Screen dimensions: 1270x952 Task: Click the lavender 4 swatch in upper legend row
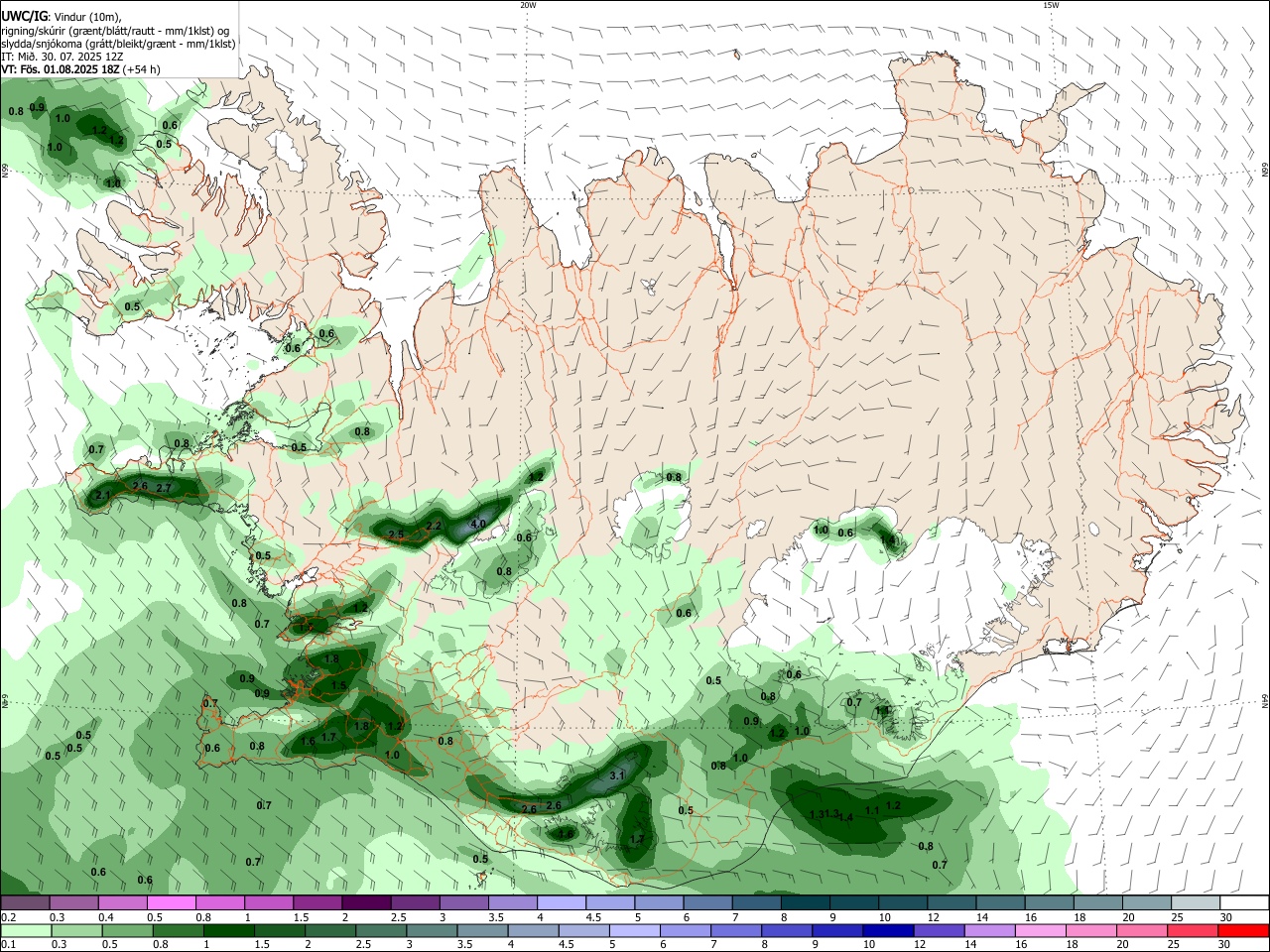561,902
